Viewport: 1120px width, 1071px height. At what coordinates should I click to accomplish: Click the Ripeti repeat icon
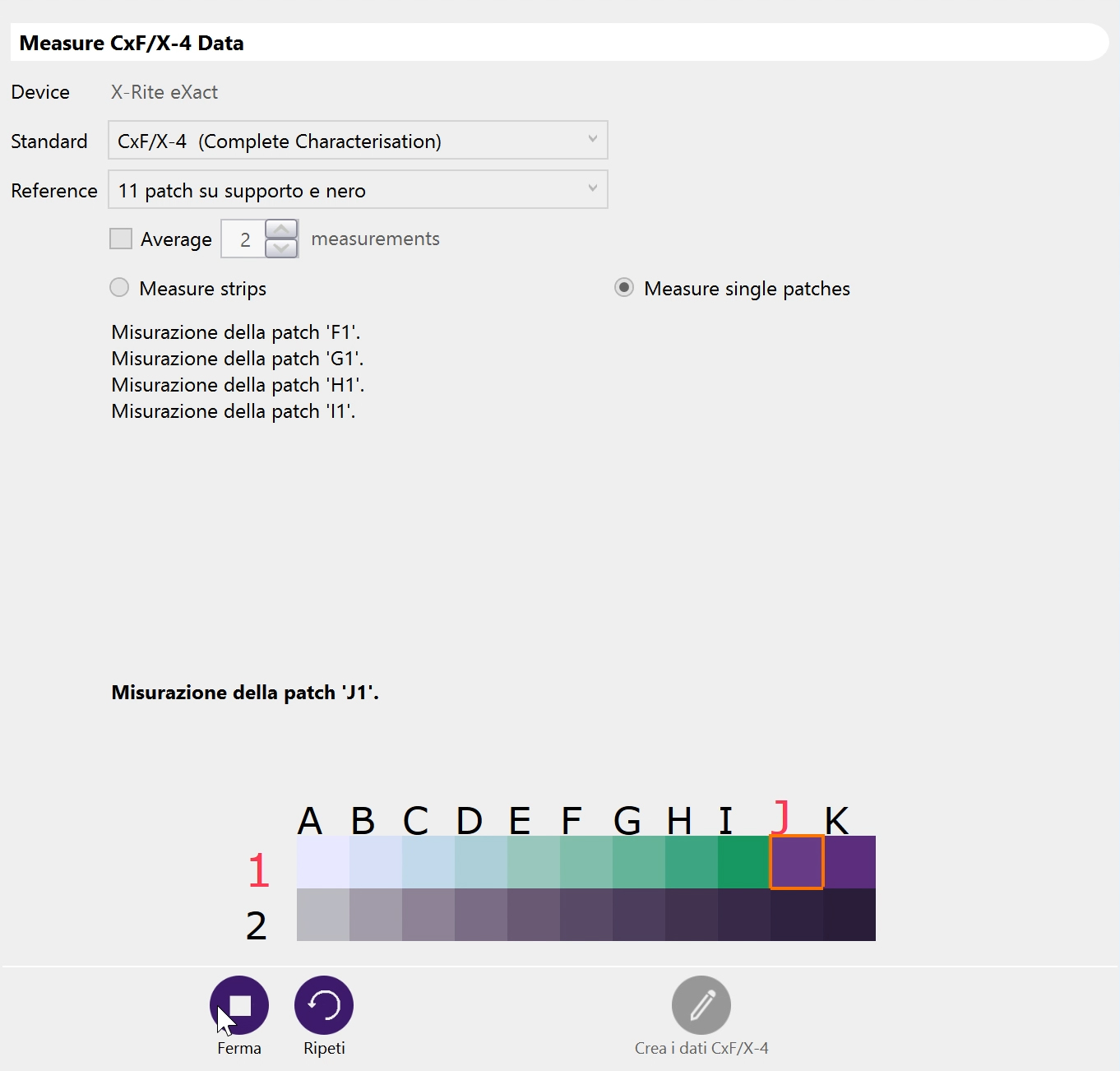point(324,1005)
